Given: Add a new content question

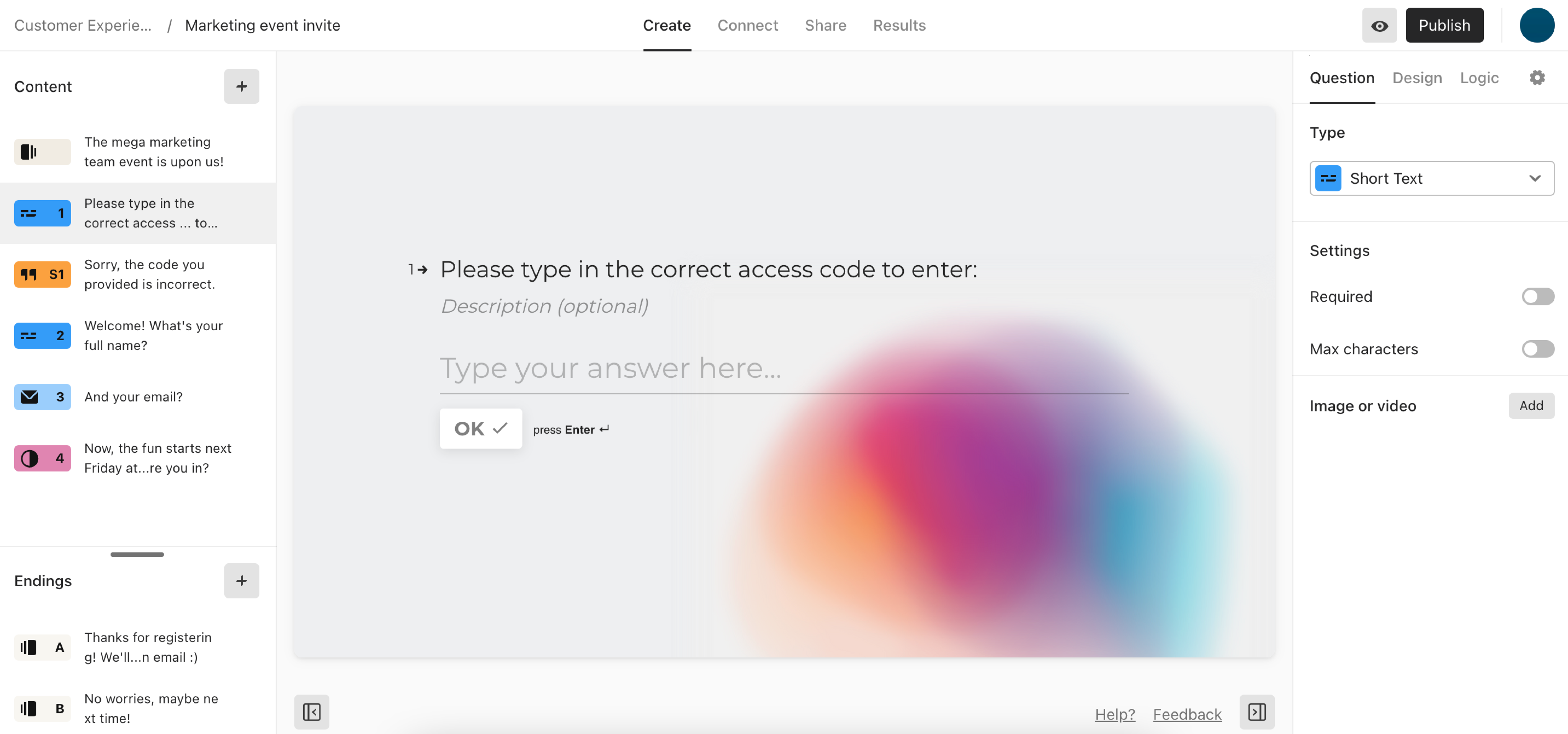Looking at the screenshot, I should [x=241, y=86].
